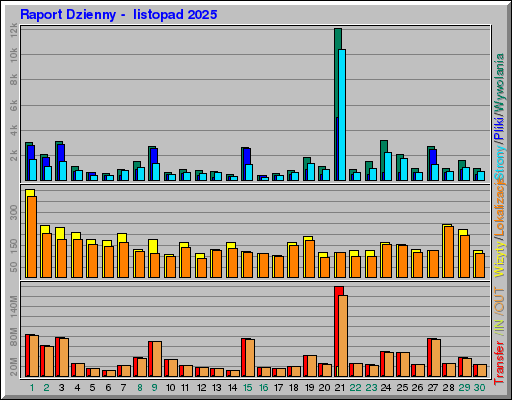Click green day label '15' on the x-axis
This screenshot has width=512, height=400.
[248, 388]
